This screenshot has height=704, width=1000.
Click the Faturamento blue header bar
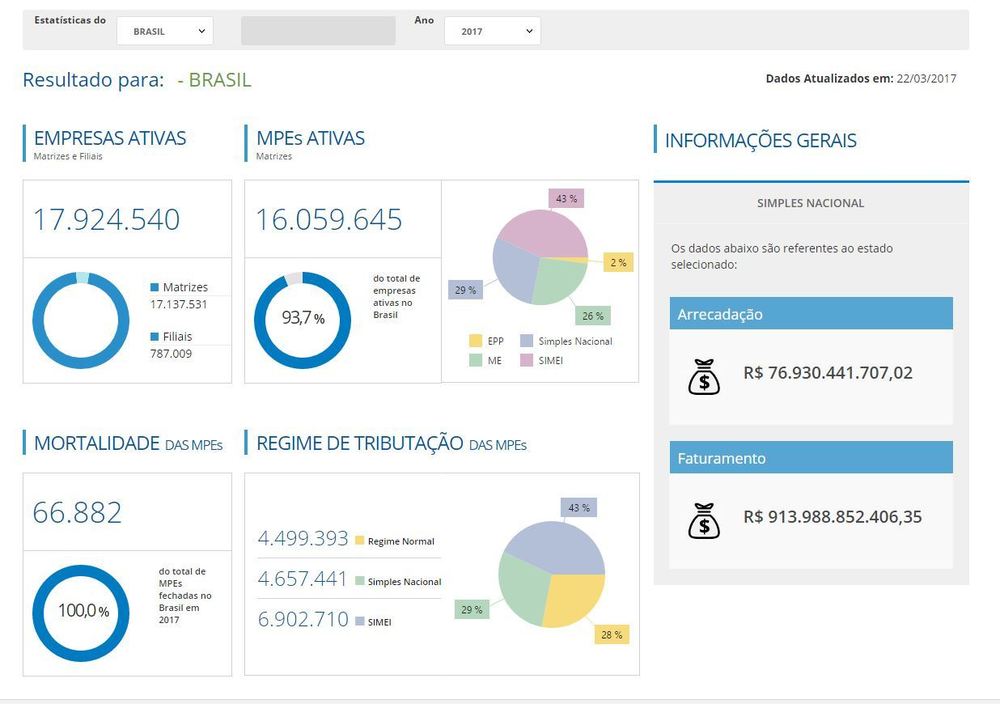pos(811,458)
